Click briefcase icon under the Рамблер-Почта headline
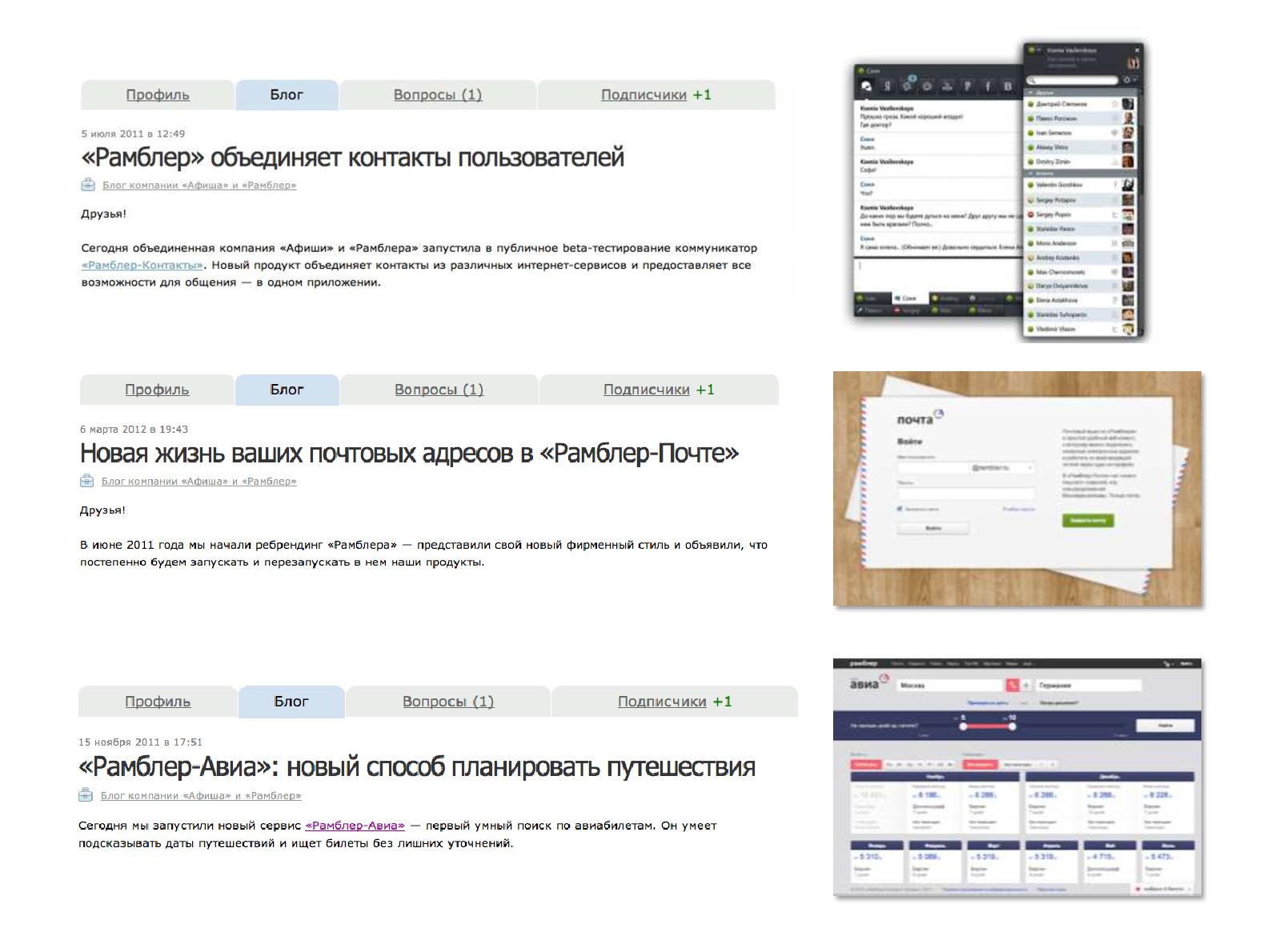1271x952 pixels. (x=87, y=481)
